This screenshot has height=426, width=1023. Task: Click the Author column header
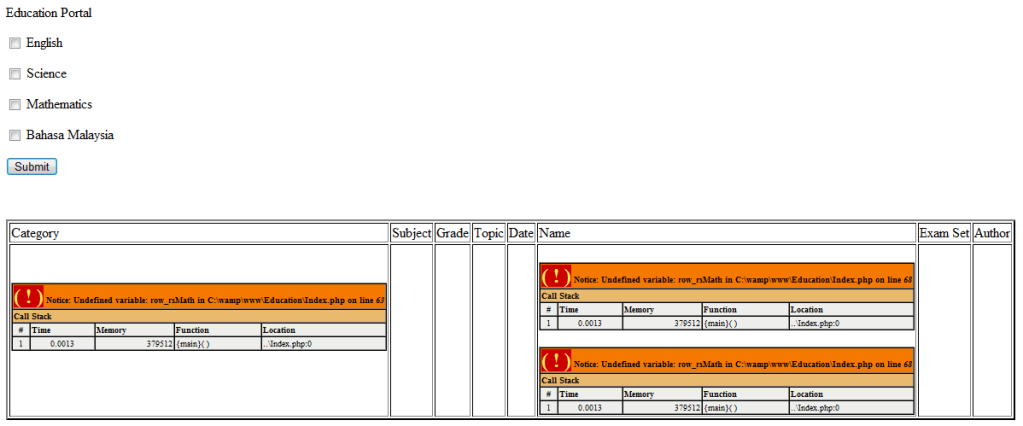point(992,233)
